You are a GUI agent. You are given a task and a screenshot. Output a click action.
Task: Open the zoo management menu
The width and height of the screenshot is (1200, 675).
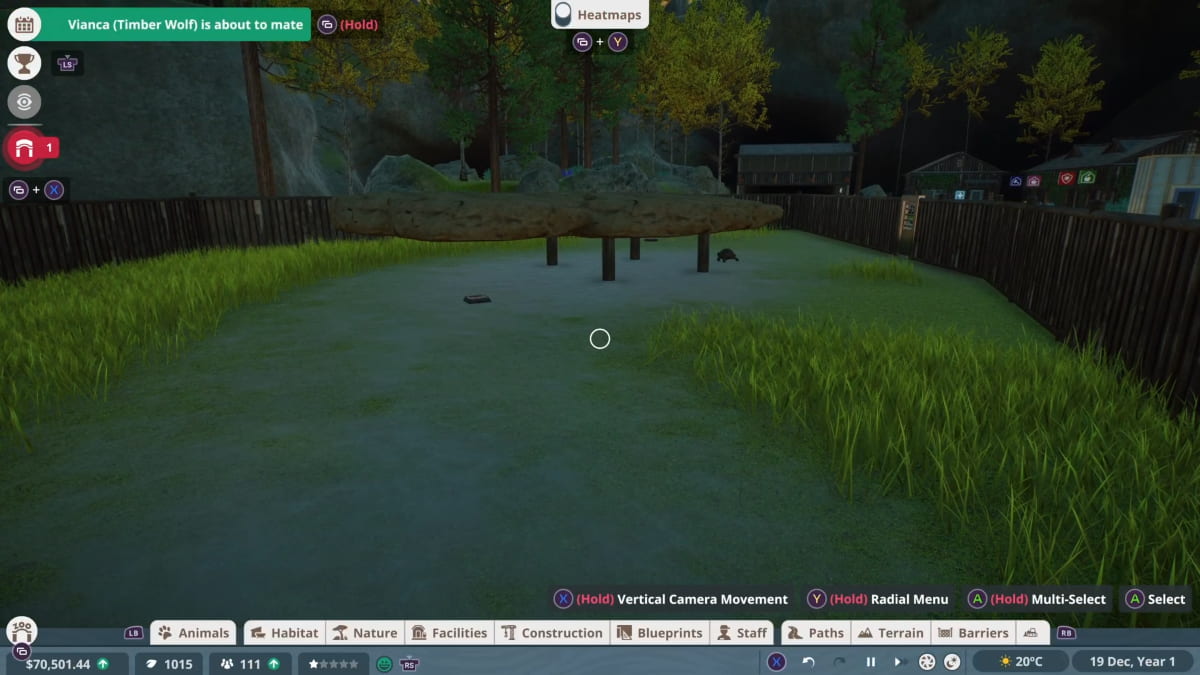pyautogui.click(x=21, y=632)
